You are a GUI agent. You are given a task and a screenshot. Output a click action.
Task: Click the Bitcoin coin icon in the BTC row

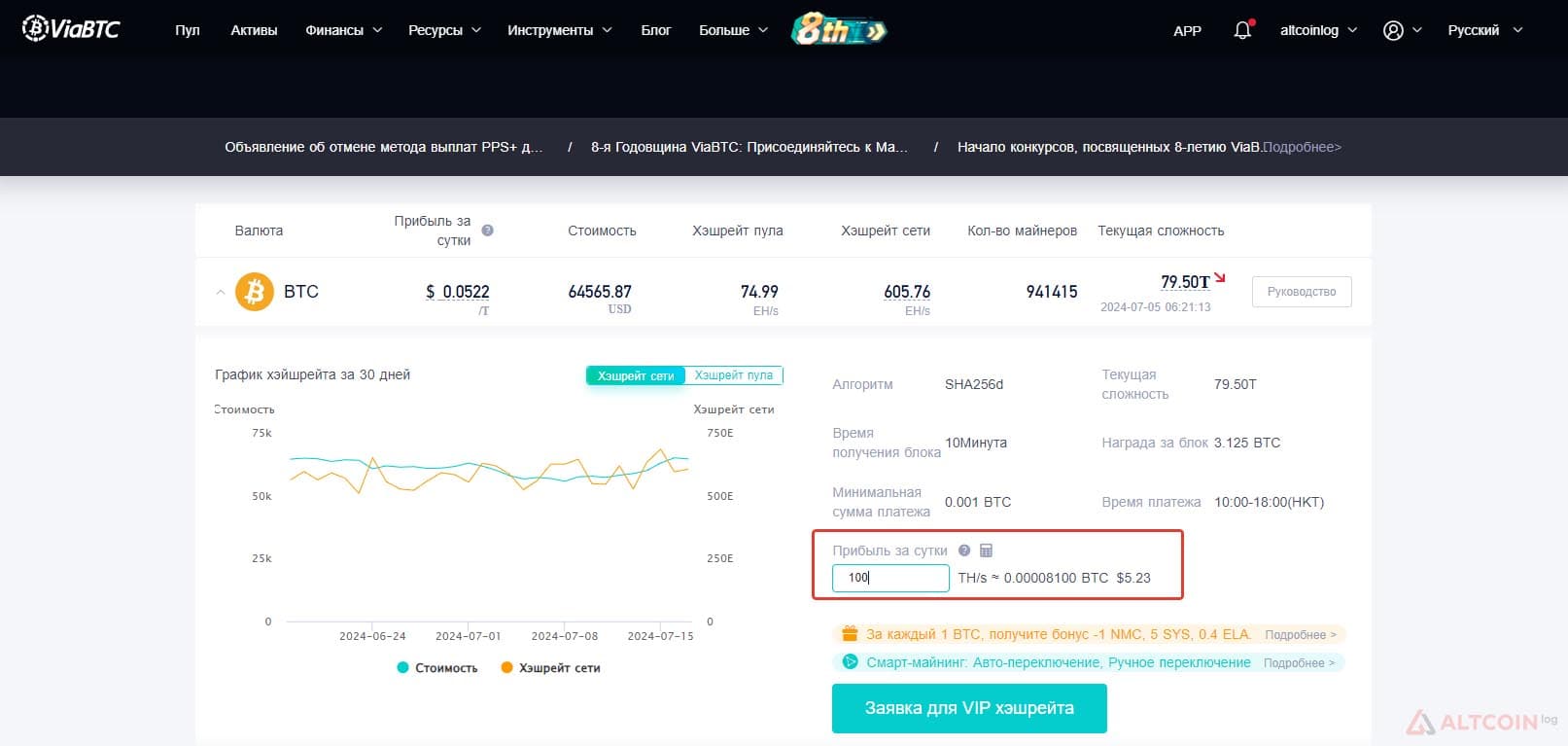click(x=255, y=291)
